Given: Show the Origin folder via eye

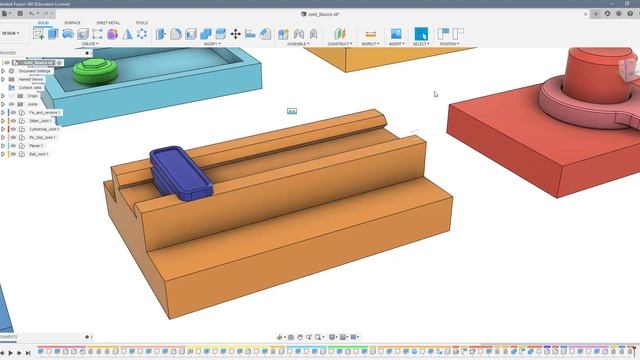Looking at the screenshot, I should tap(11, 96).
